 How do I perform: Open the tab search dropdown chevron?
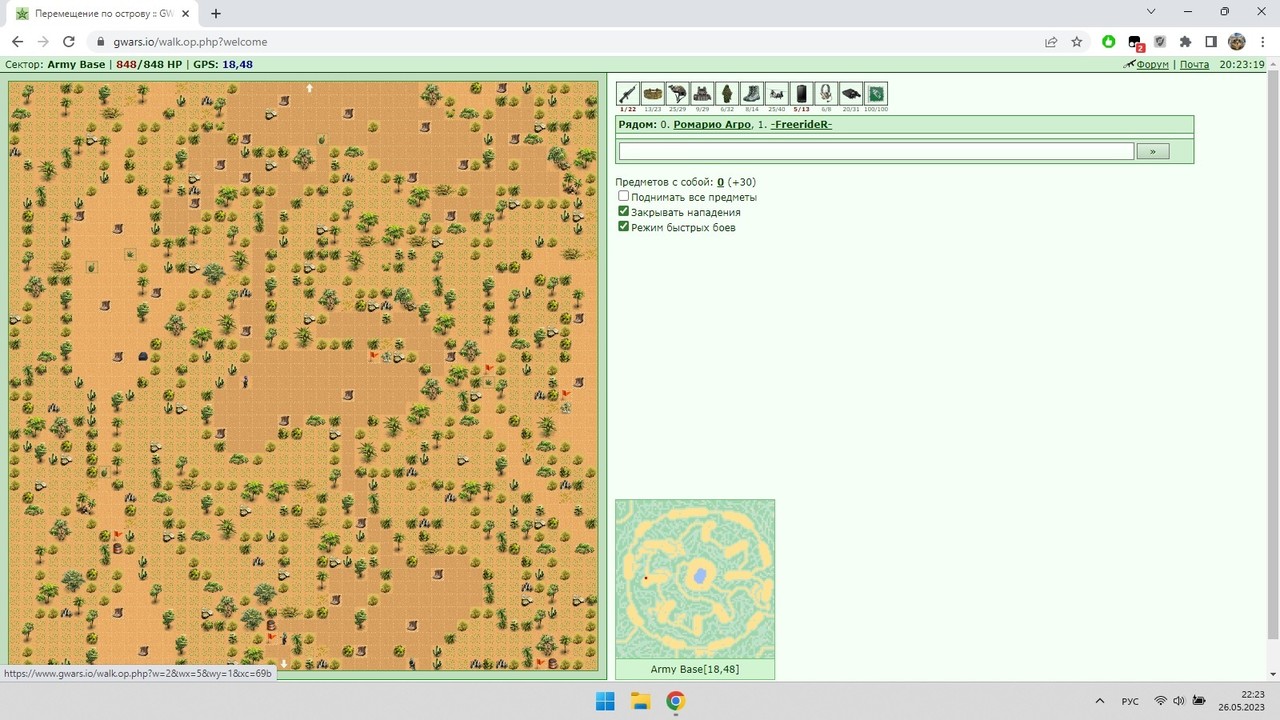coord(1151,12)
